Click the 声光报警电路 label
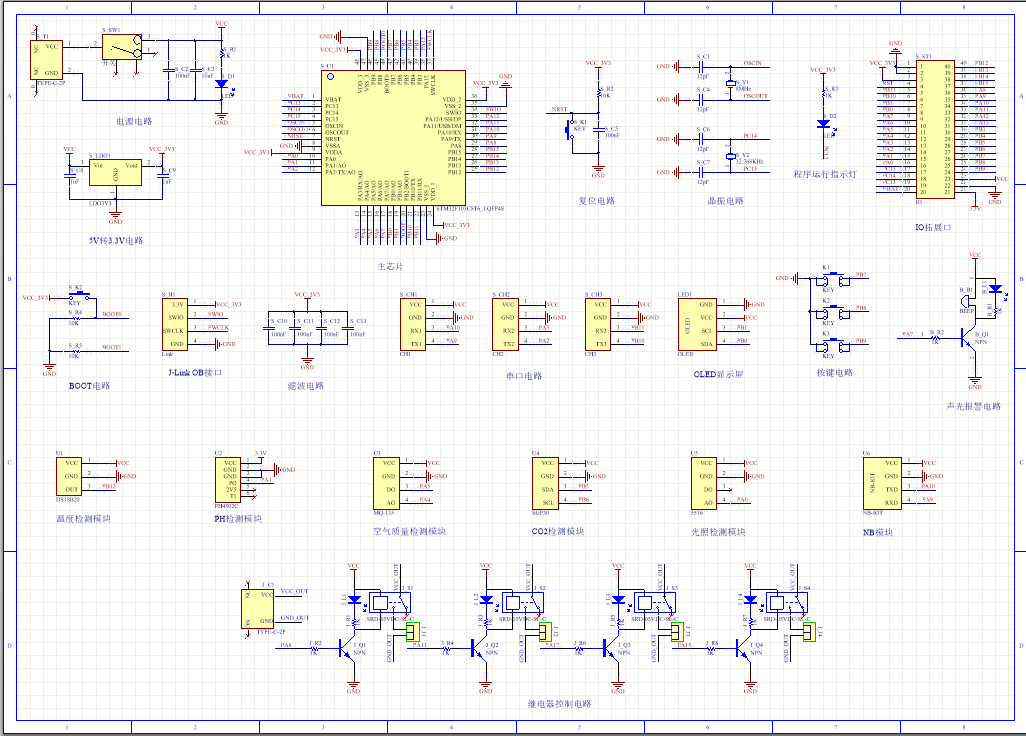 (974, 406)
